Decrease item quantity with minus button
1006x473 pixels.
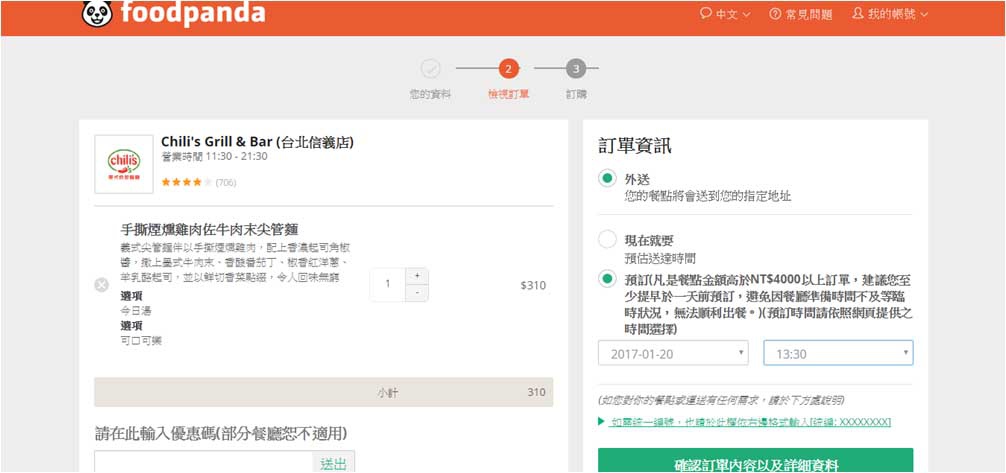(x=417, y=293)
